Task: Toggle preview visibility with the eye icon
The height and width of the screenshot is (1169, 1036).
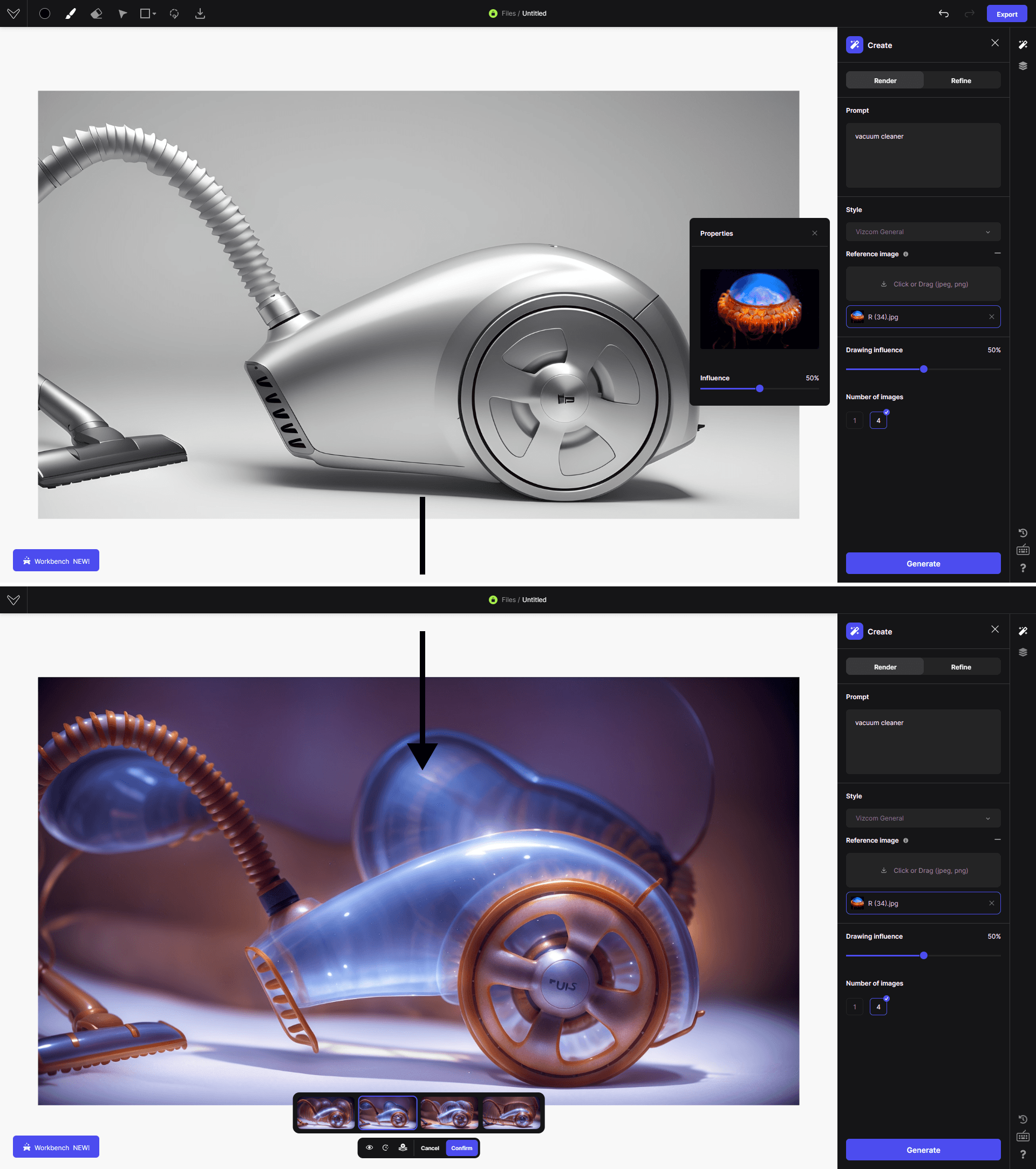Action: tap(369, 1148)
